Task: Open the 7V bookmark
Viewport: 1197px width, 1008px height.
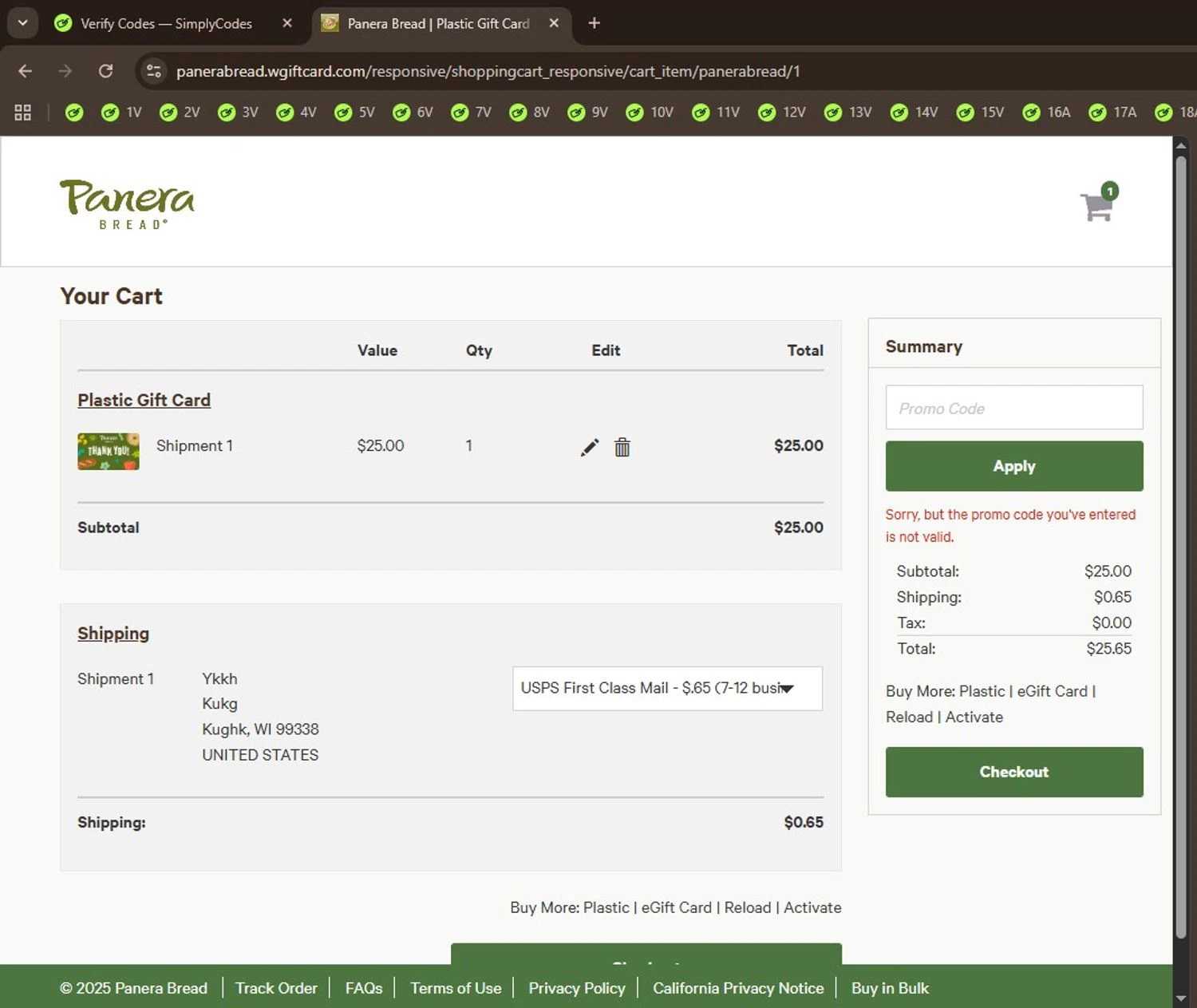Action: 471,113
